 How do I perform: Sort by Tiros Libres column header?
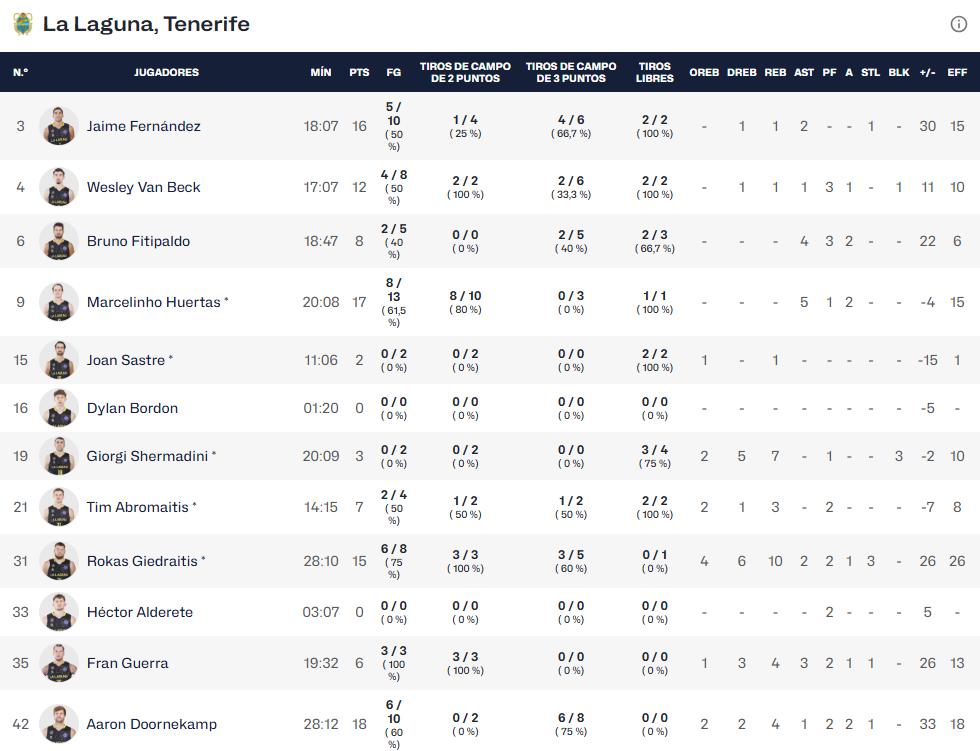(x=655, y=72)
